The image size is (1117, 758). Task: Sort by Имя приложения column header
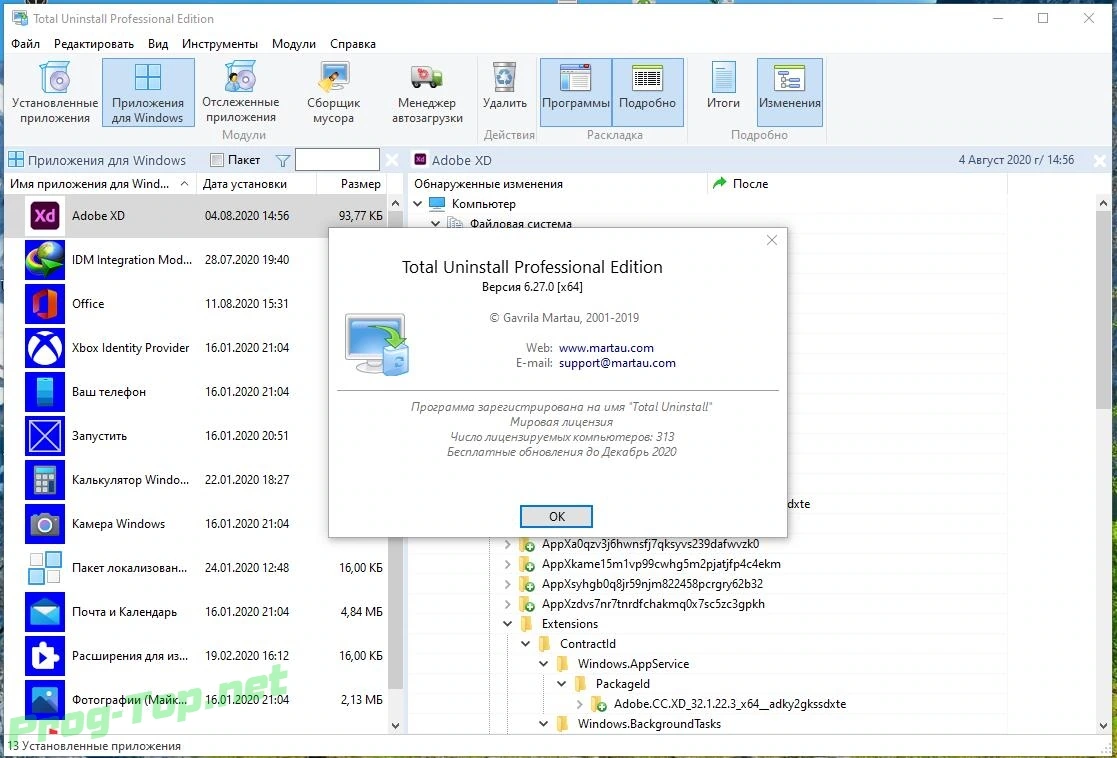click(100, 184)
